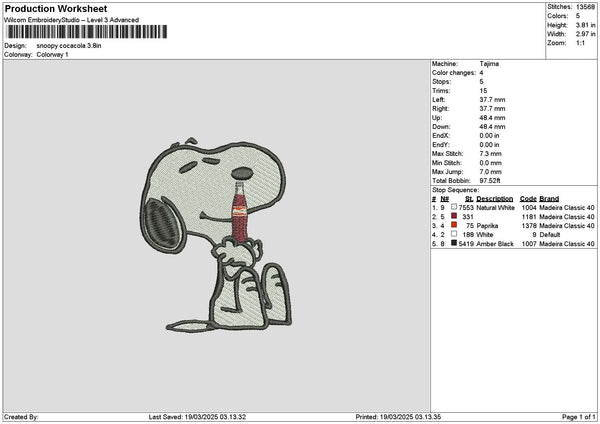
Task: Click 'Wilcom EmbroideryStudio – Level 3 Advanced' text
Action: pos(72,20)
